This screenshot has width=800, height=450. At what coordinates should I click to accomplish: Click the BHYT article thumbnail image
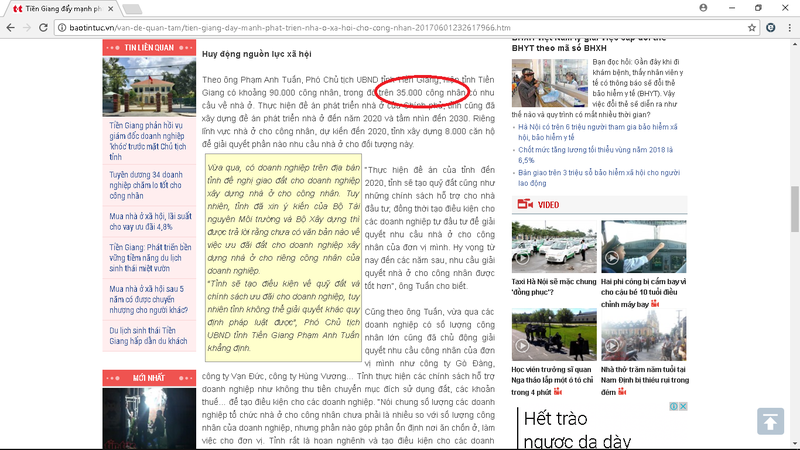click(x=549, y=83)
